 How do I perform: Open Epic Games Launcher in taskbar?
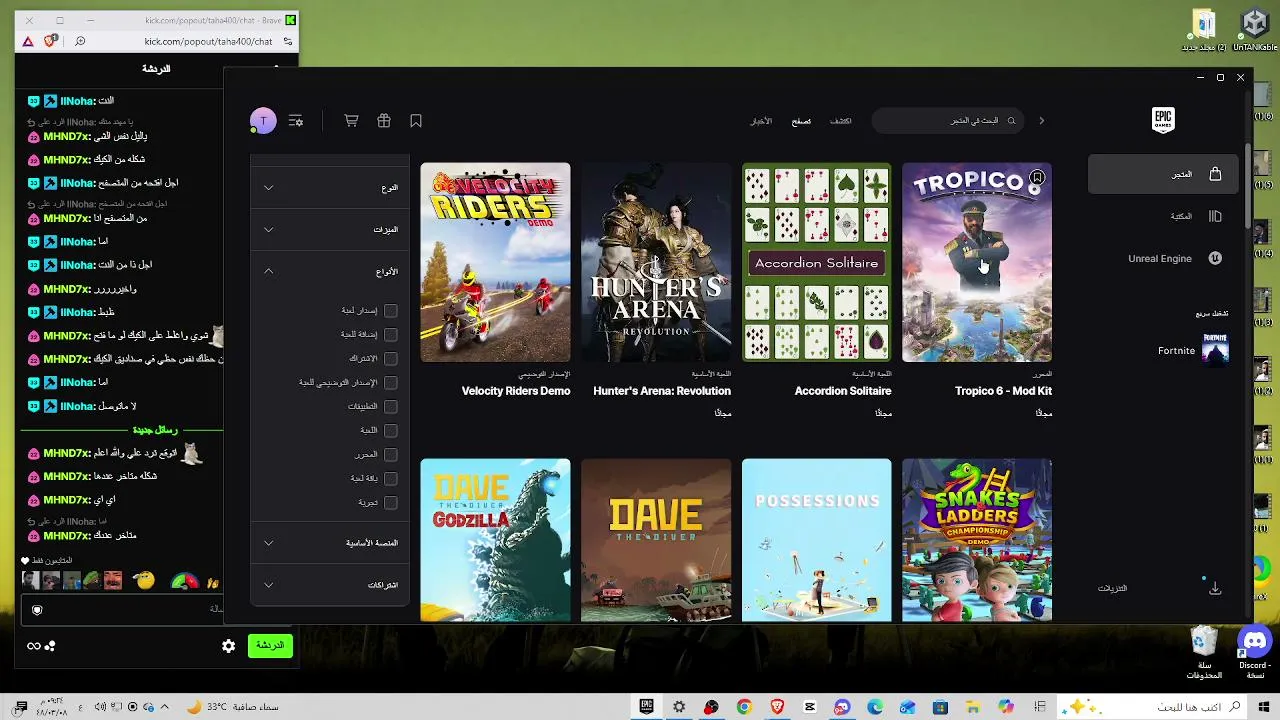click(647, 707)
